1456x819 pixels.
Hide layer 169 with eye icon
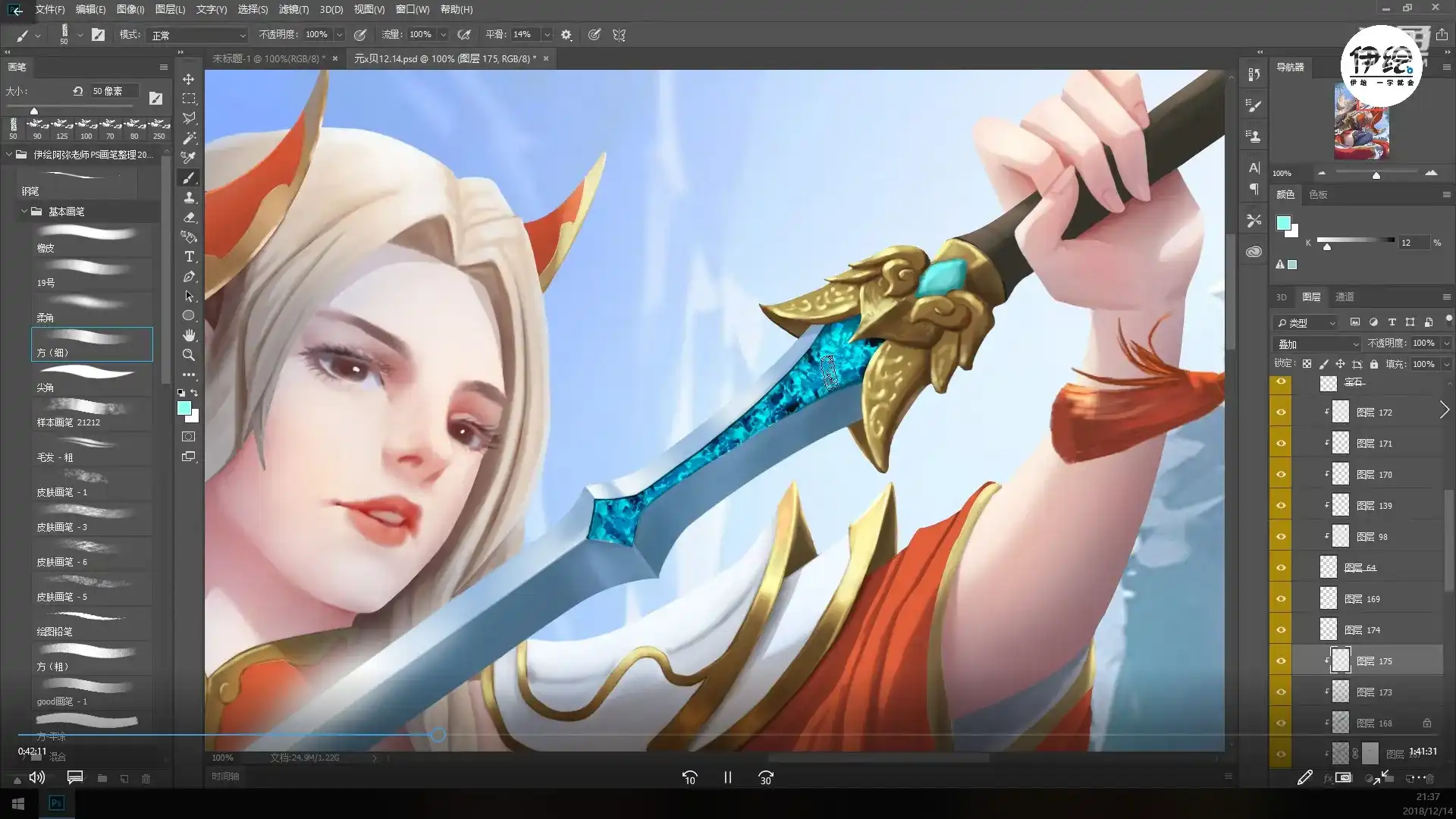(x=1281, y=599)
